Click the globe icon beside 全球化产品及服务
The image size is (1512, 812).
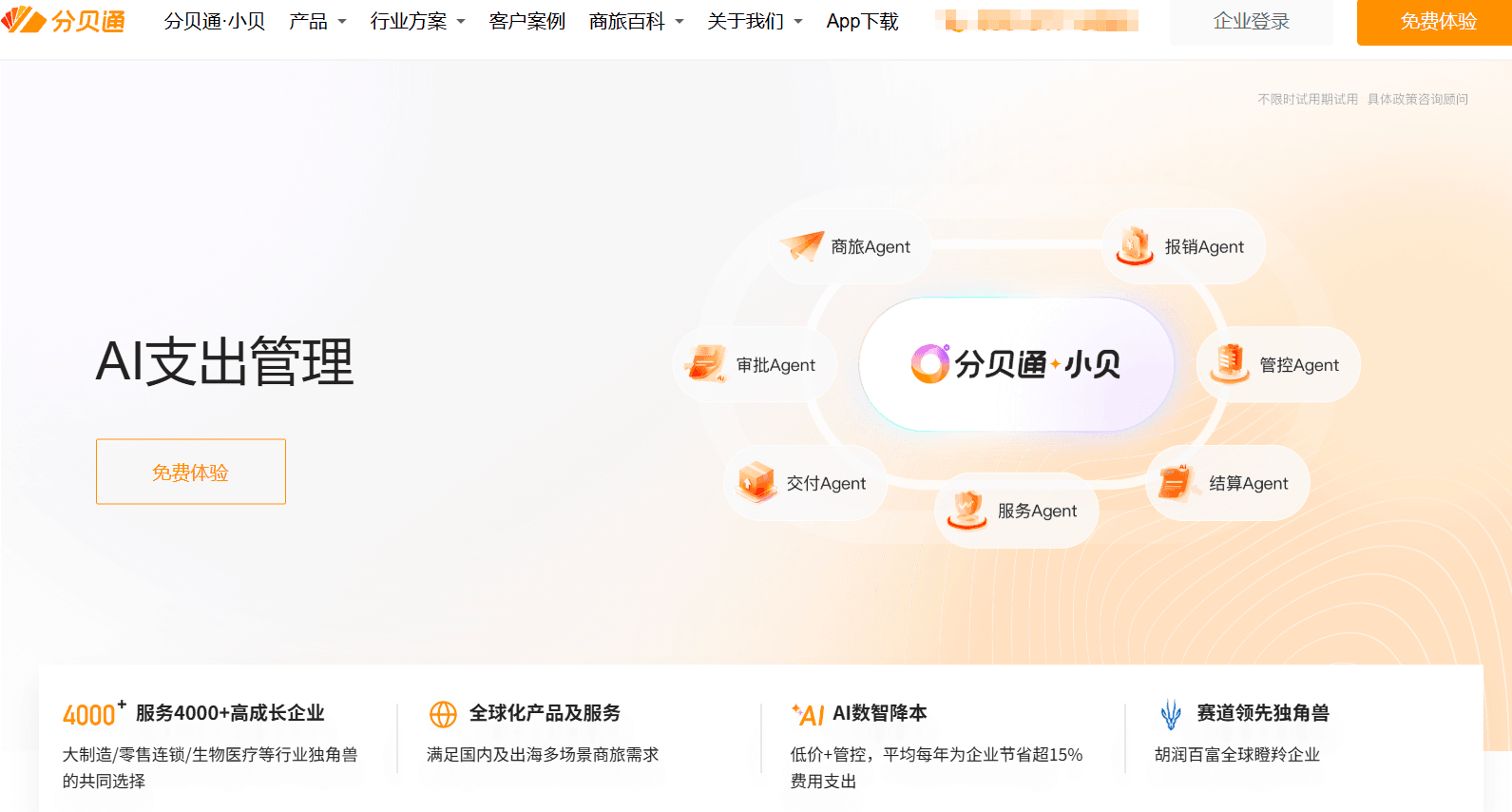click(x=443, y=714)
